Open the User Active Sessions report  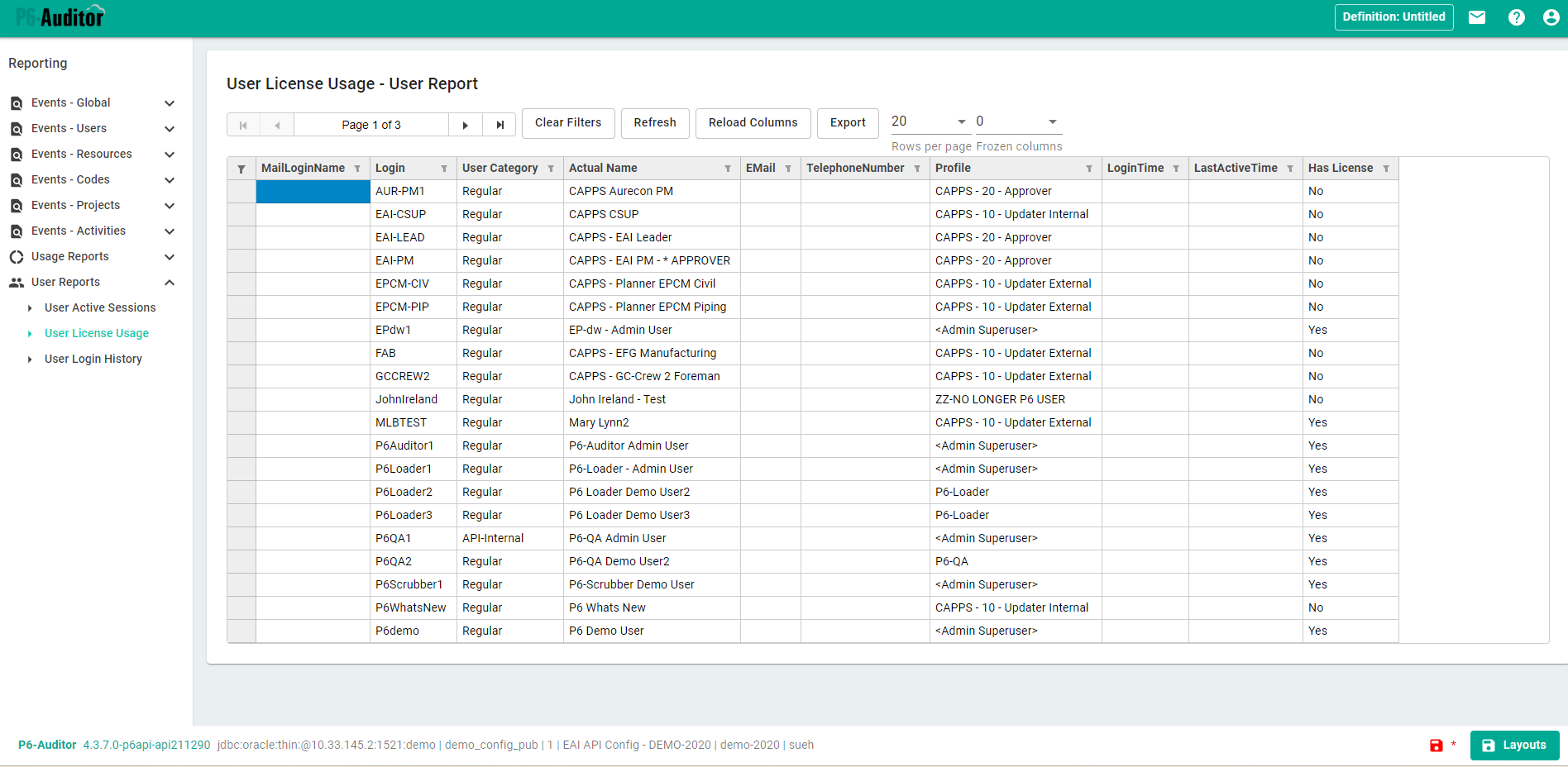click(x=100, y=307)
